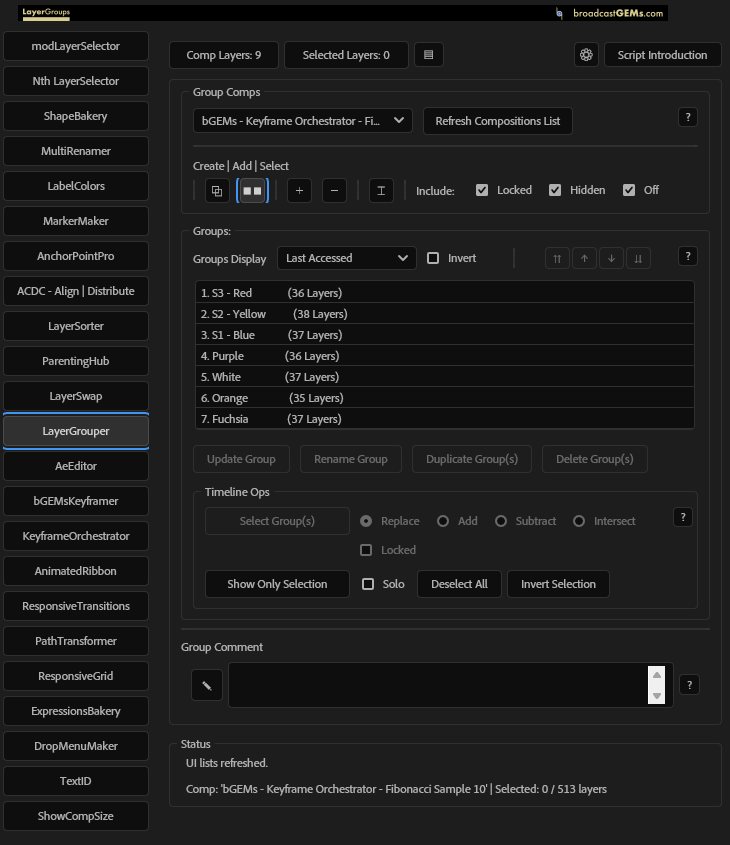Toggle the Hidden include checkbox
The height and width of the screenshot is (845, 730).
tap(555, 190)
